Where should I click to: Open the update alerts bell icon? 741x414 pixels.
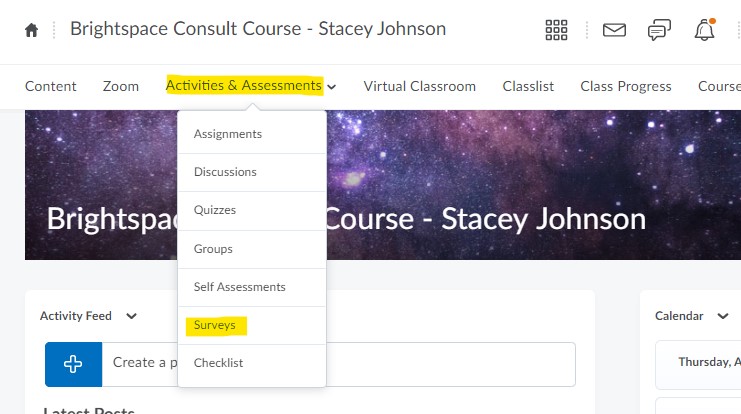(x=704, y=30)
